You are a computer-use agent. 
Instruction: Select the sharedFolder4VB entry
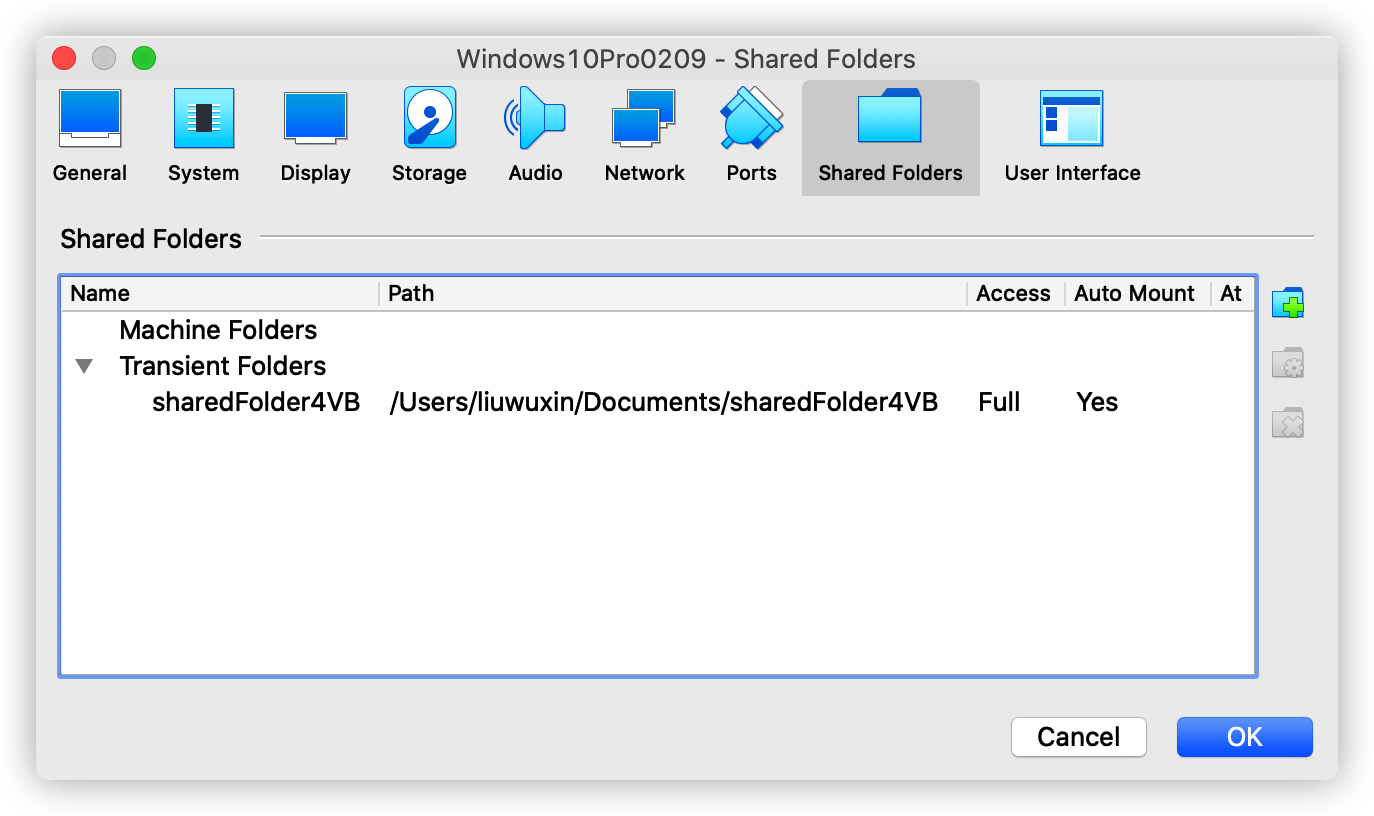255,403
